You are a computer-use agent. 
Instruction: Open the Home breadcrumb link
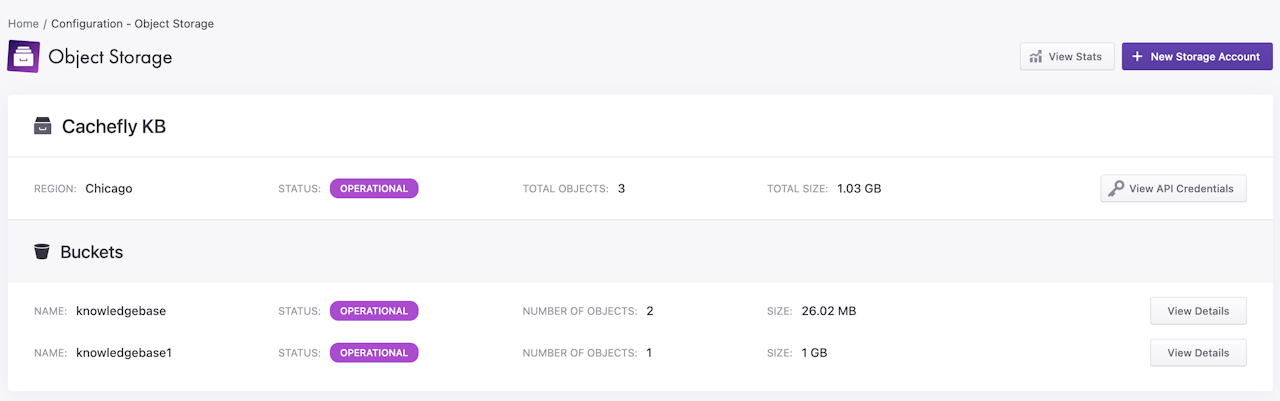23,23
